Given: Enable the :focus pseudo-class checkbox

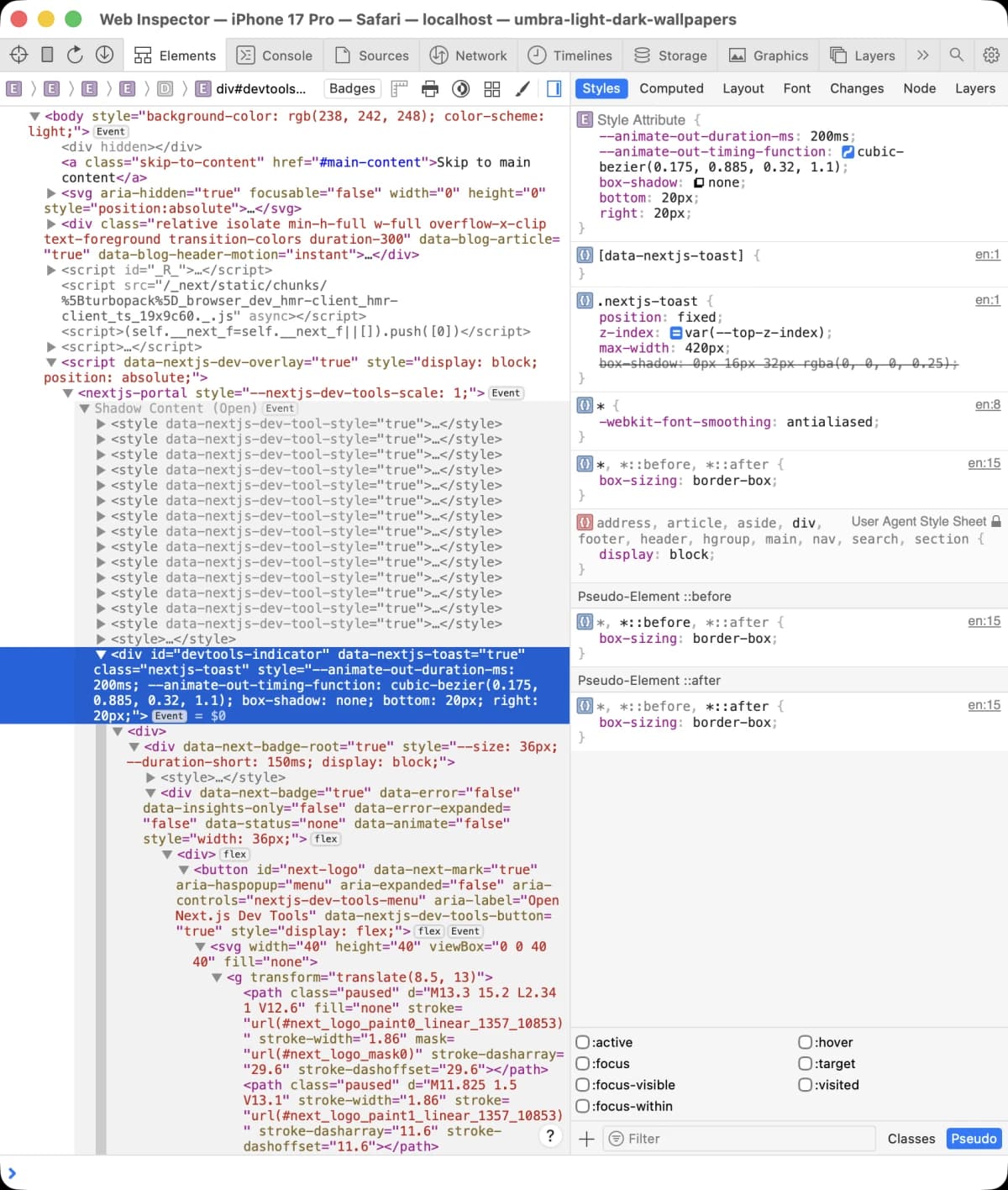Looking at the screenshot, I should (582, 1063).
